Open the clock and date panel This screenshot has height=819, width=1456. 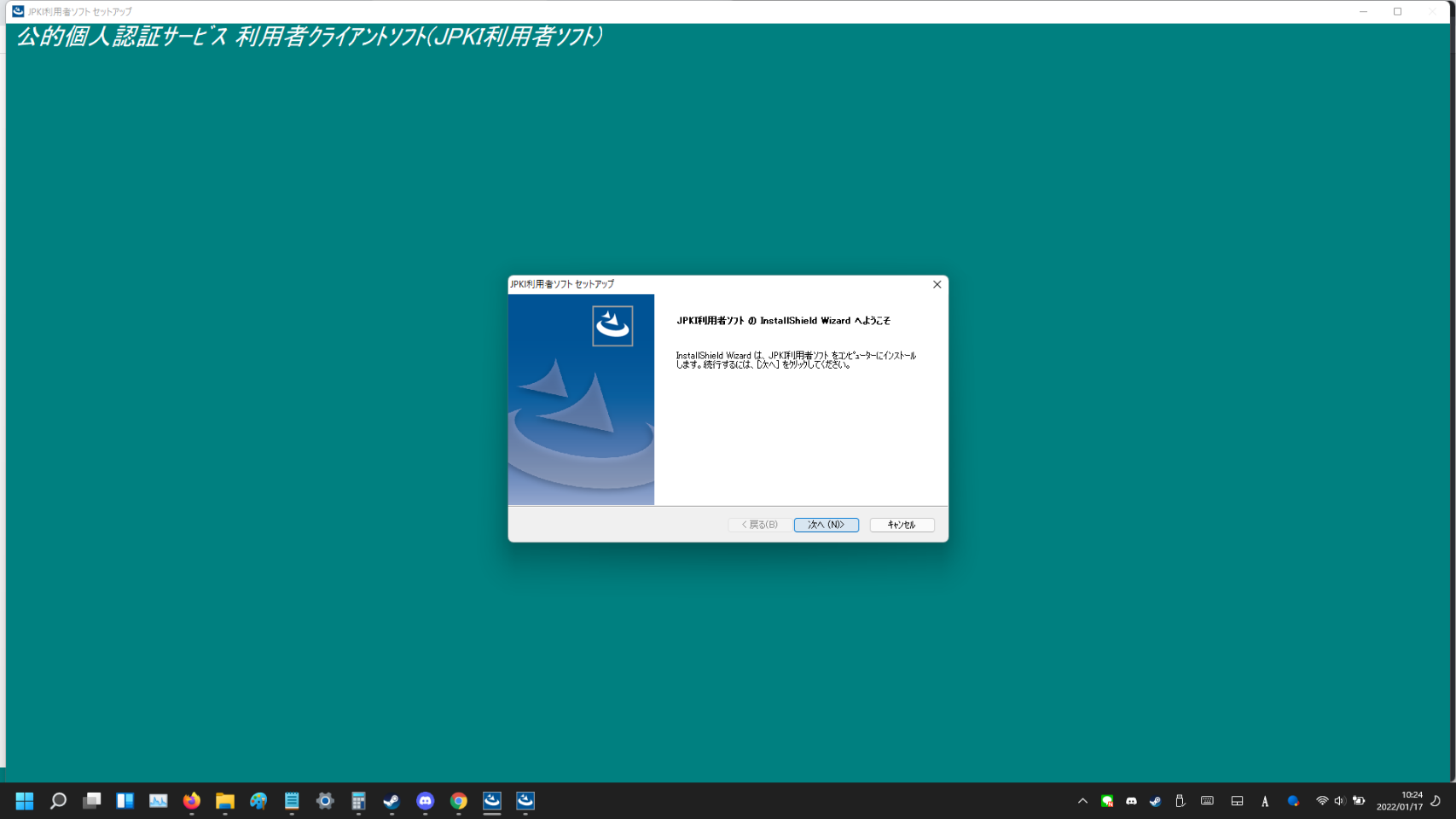pos(1399,801)
